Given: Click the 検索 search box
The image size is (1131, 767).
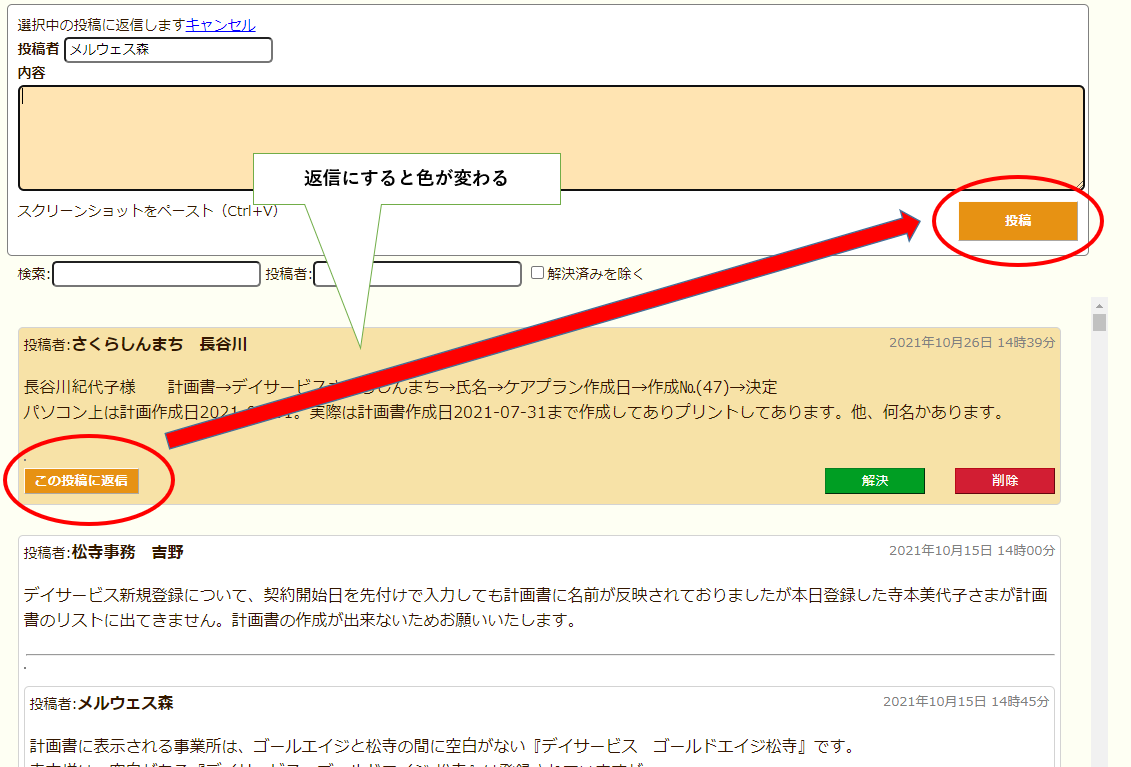Looking at the screenshot, I should [x=156, y=274].
